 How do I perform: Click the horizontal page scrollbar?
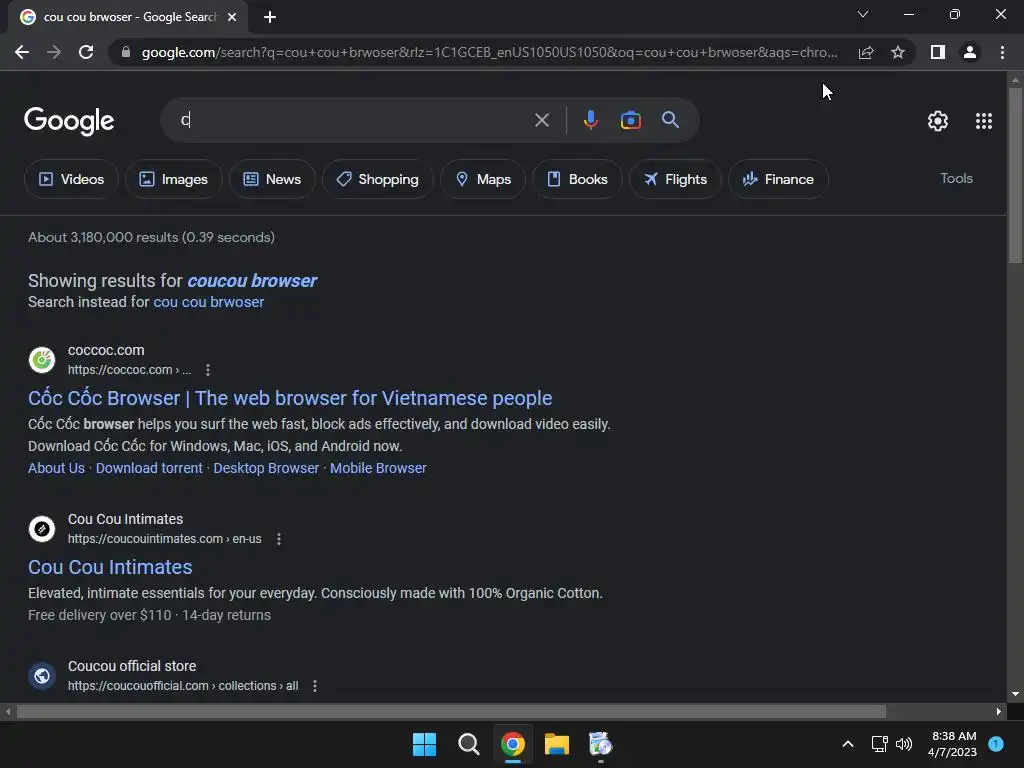(451, 711)
